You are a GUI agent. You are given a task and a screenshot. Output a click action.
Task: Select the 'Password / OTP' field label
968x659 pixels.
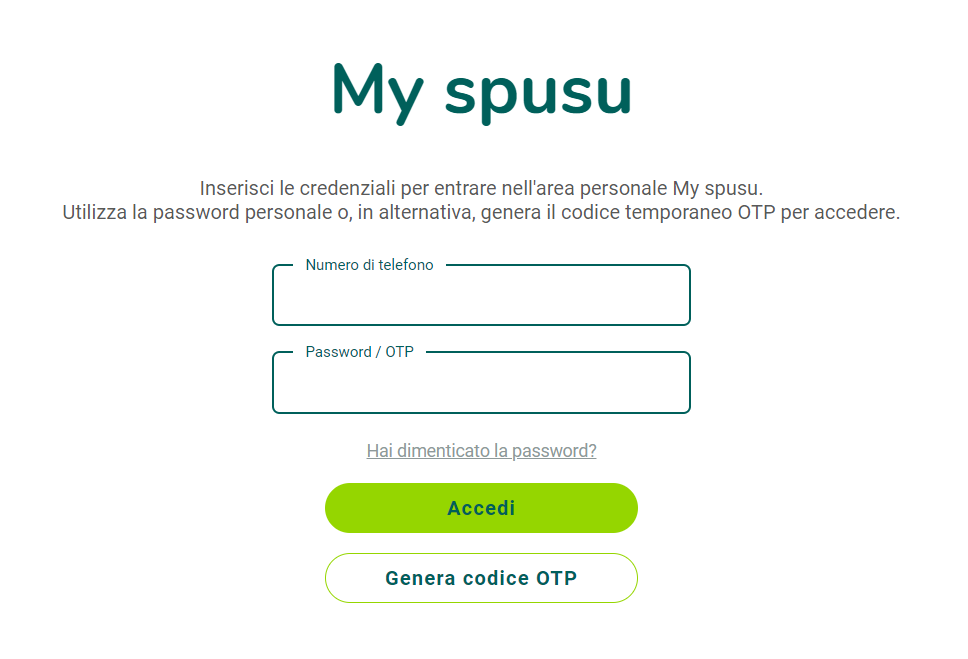pos(359,352)
